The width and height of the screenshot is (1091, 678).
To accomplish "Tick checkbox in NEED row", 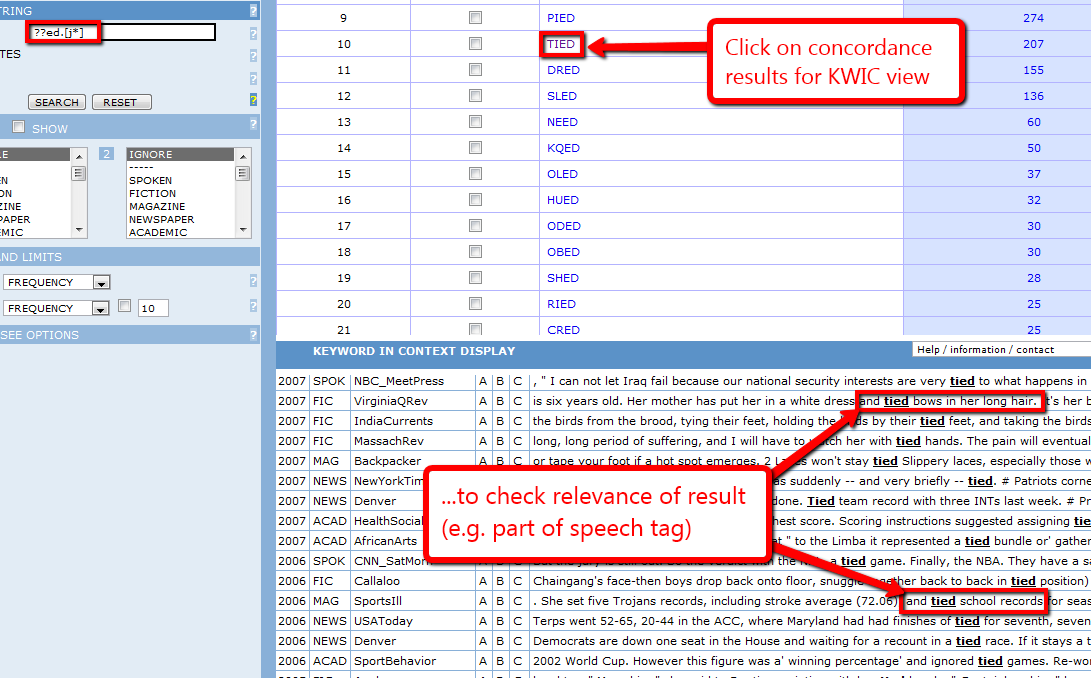I will click(475, 122).
